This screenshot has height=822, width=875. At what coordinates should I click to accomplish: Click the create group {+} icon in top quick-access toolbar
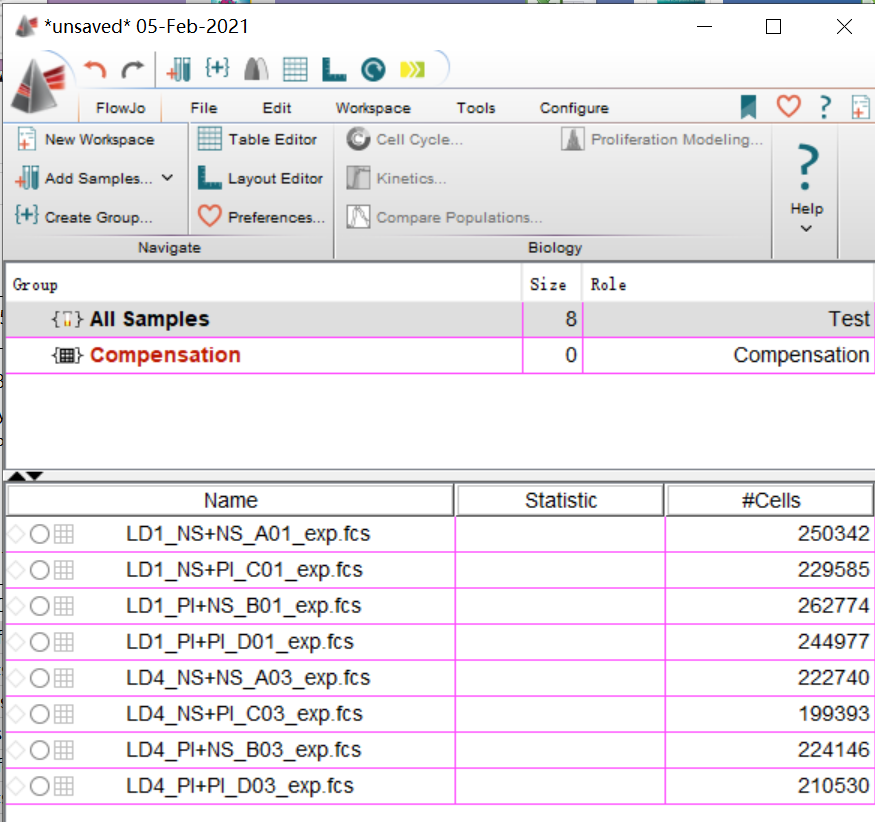tap(217, 68)
